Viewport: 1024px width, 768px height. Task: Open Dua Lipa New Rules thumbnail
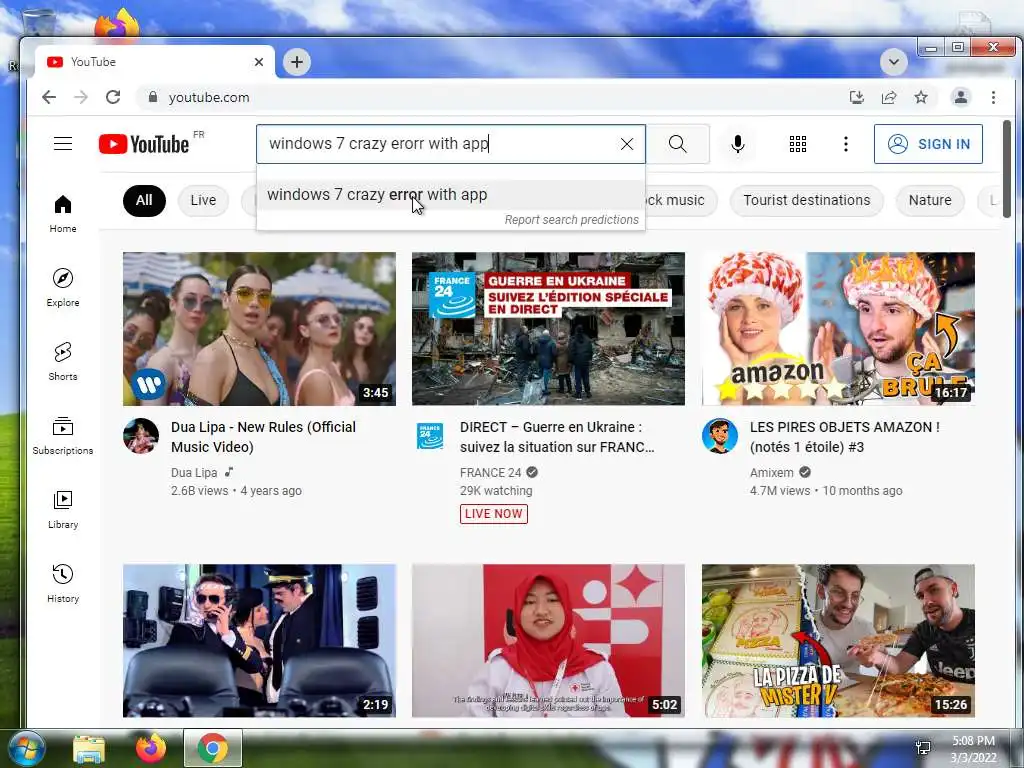259,328
